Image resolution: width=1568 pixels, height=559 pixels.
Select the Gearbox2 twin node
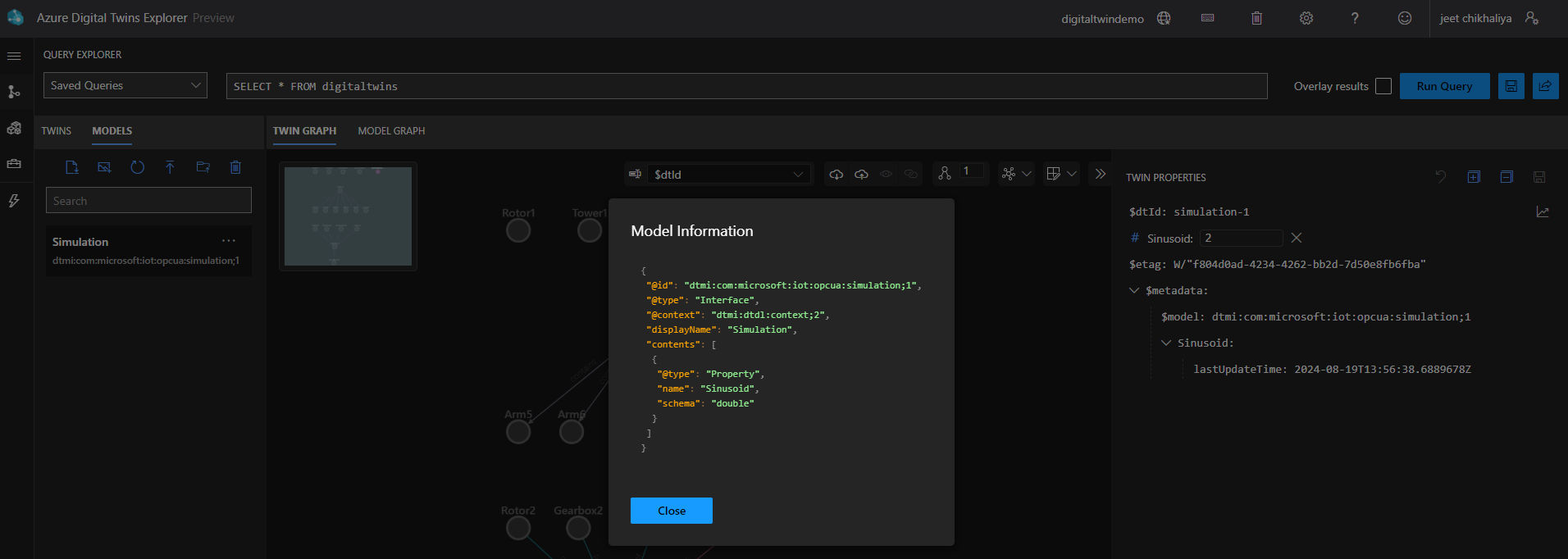click(x=578, y=529)
